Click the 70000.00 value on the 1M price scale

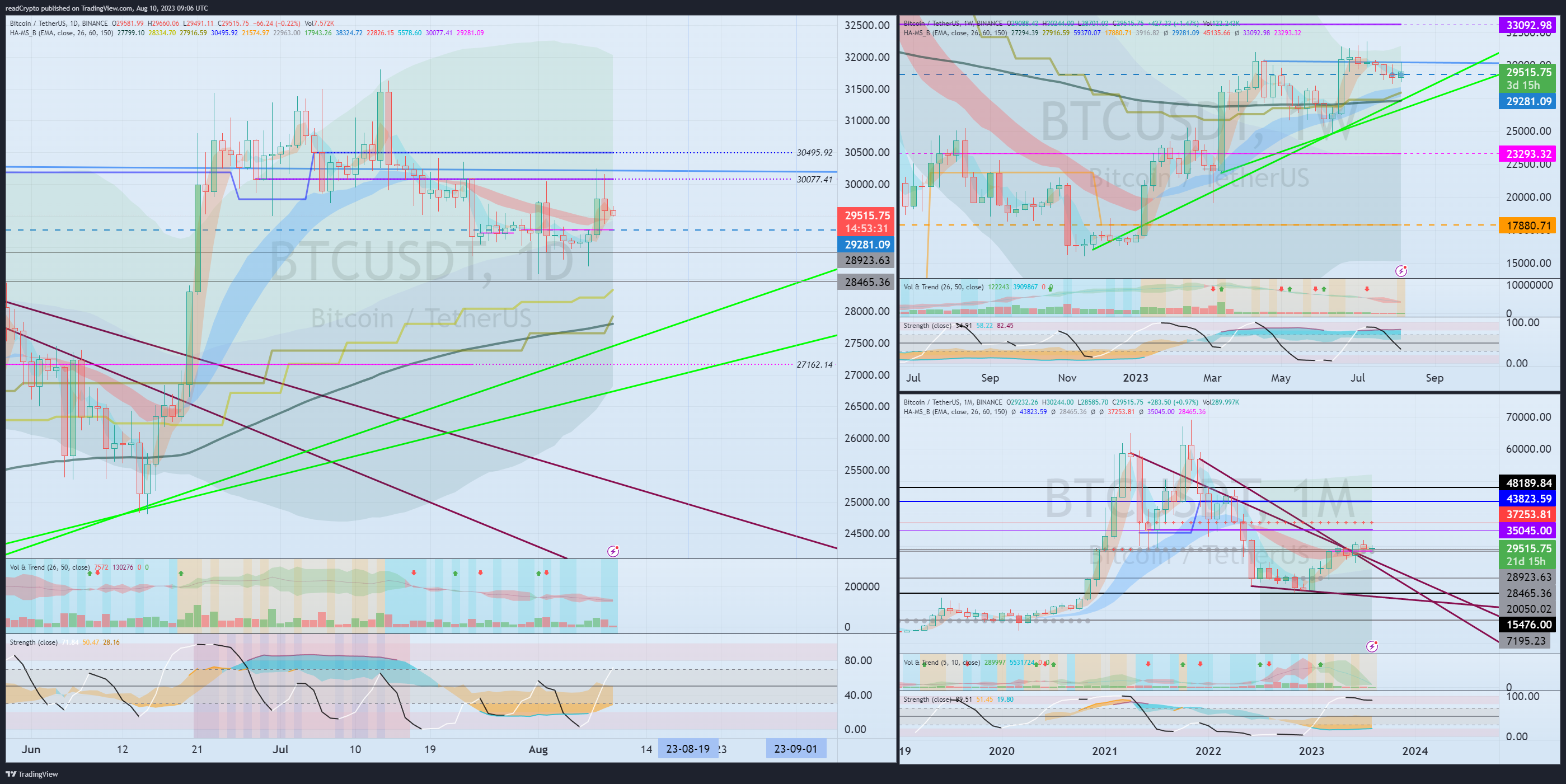1529,417
